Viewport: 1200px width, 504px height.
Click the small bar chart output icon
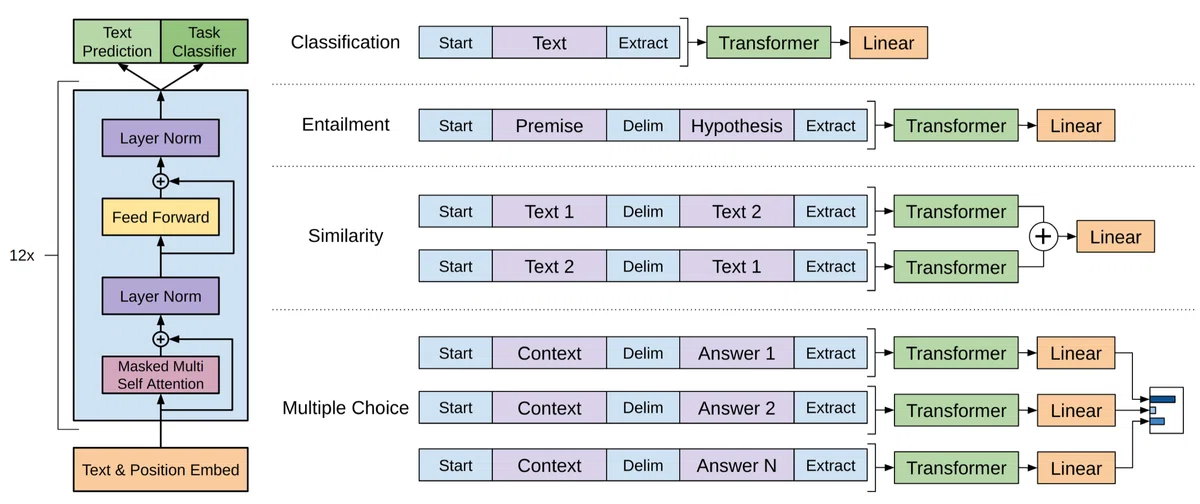pos(1163,408)
